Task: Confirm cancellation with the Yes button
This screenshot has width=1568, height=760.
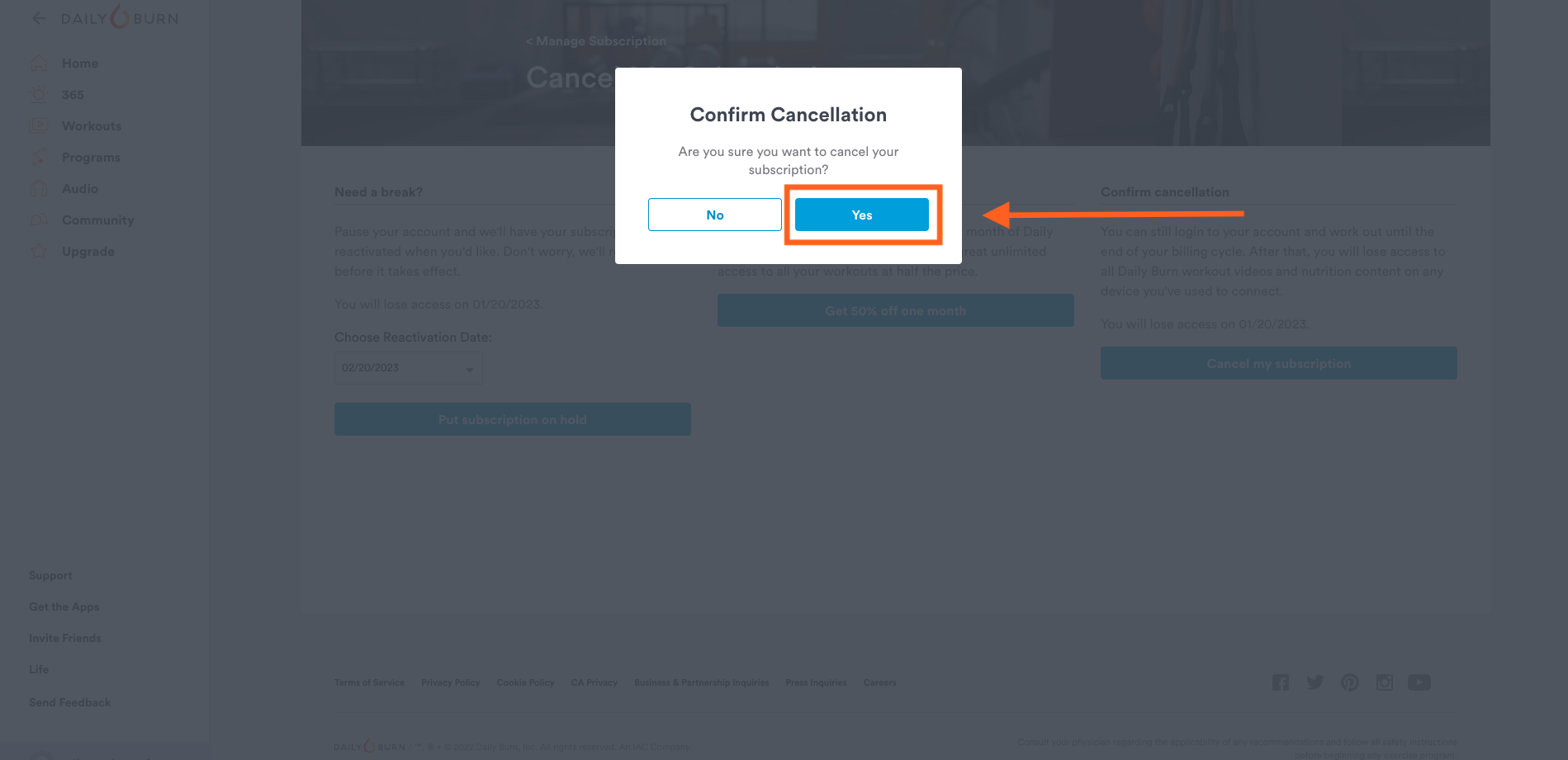Action: click(862, 215)
